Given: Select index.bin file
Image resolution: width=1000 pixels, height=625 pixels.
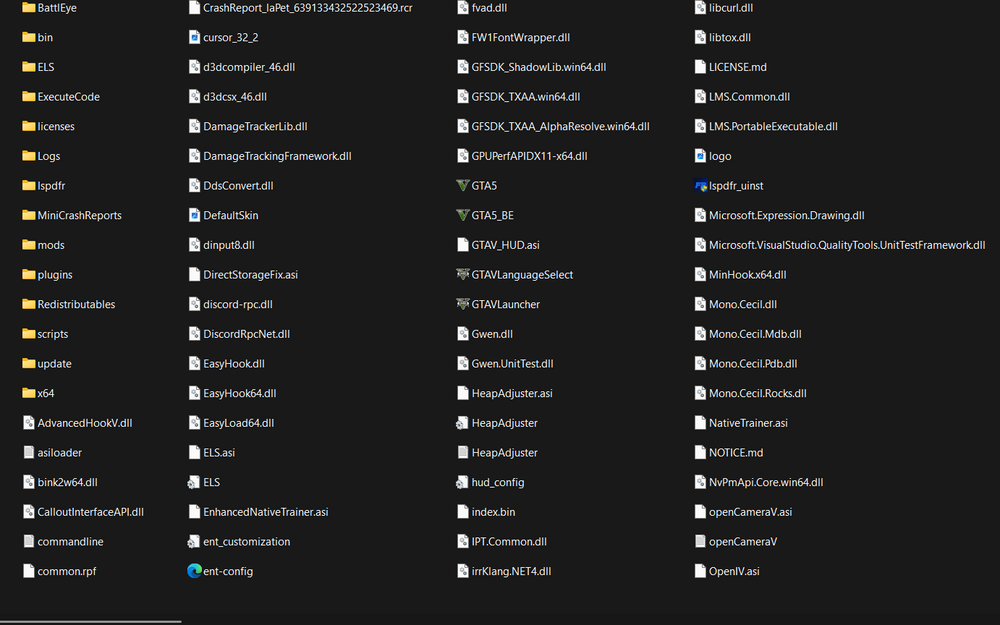Looking at the screenshot, I should (487, 512).
